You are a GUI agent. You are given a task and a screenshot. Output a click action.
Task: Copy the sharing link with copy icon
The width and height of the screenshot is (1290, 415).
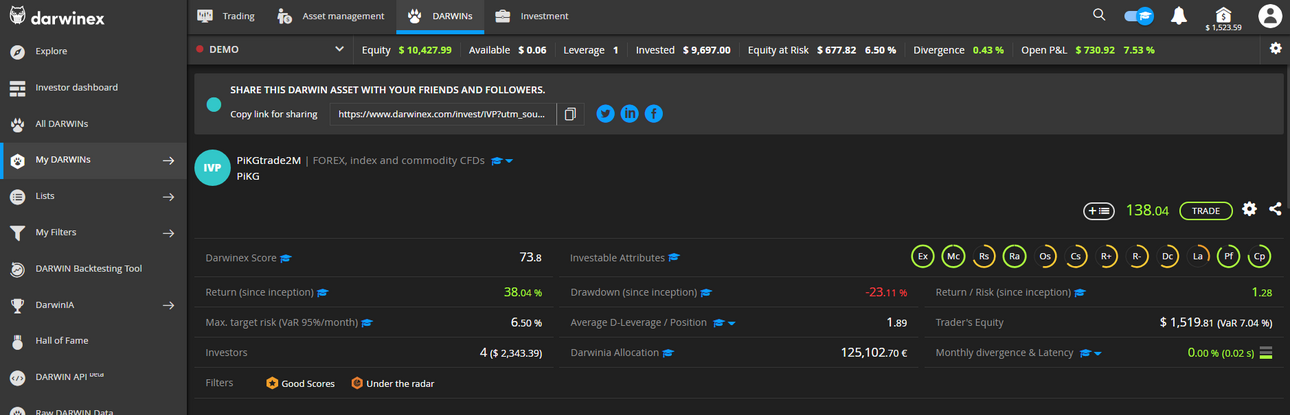(x=570, y=114)
